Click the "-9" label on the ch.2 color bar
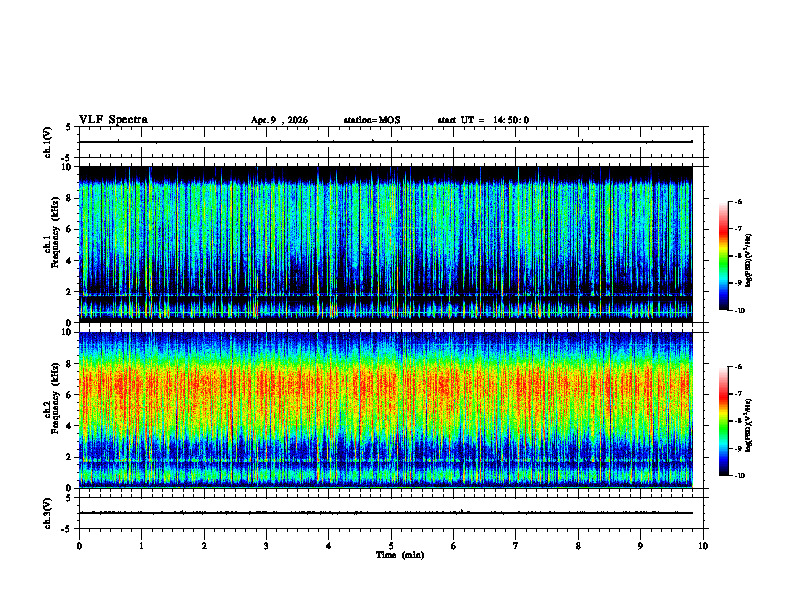 (738, 448)
